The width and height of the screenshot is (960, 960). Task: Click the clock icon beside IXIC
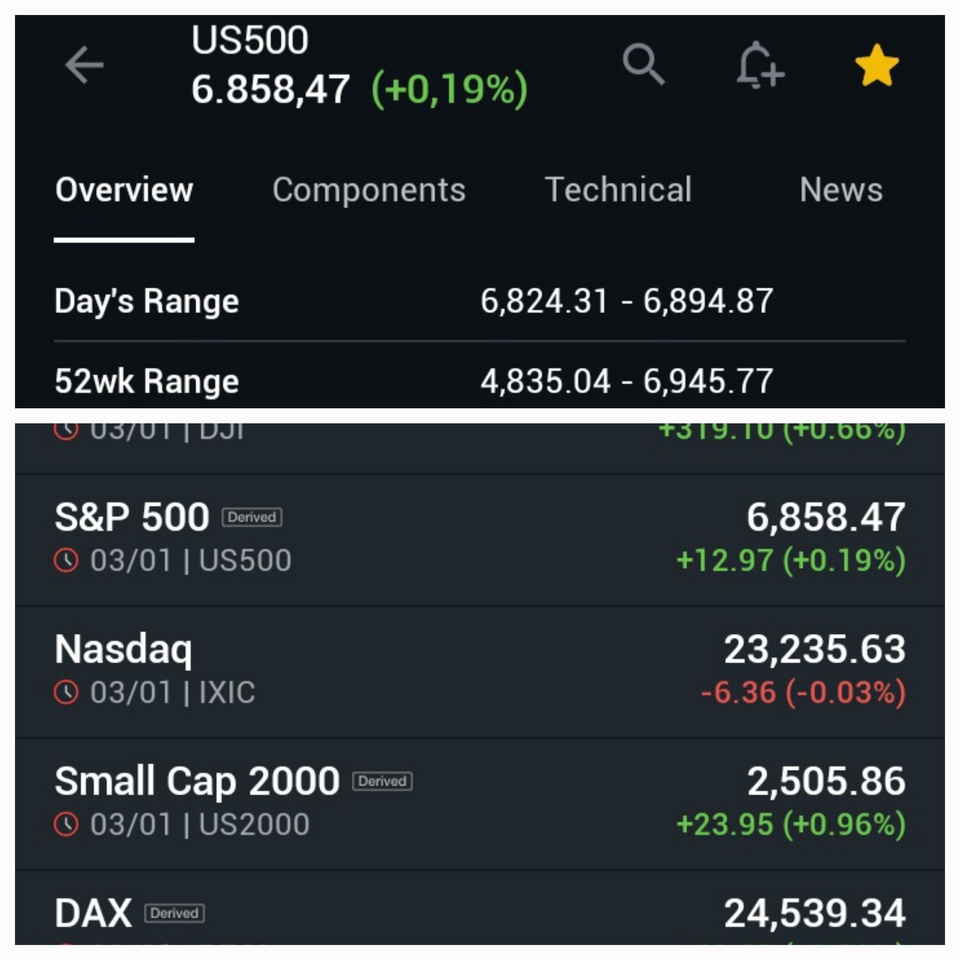(66, 692)
